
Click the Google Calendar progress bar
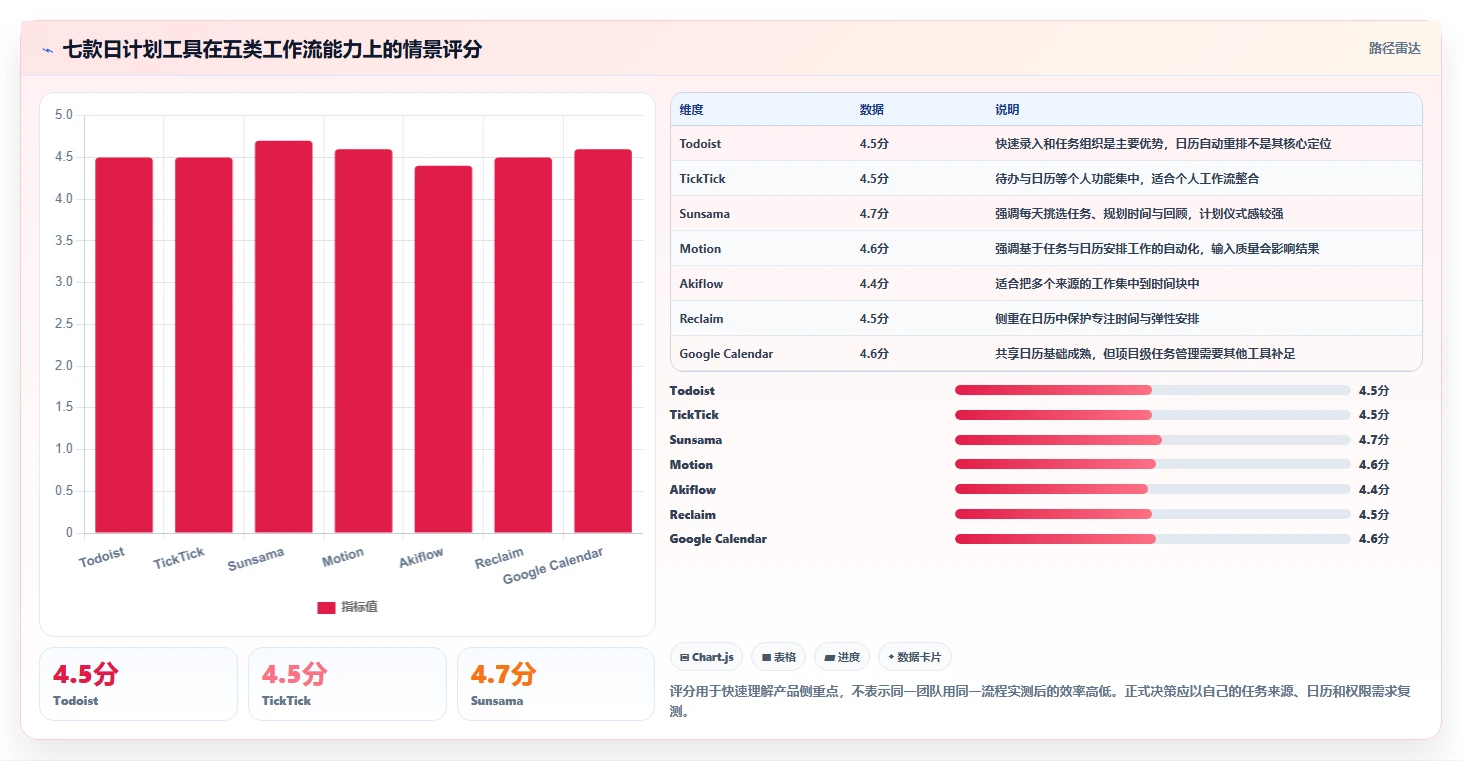(x=1153, y=539)
